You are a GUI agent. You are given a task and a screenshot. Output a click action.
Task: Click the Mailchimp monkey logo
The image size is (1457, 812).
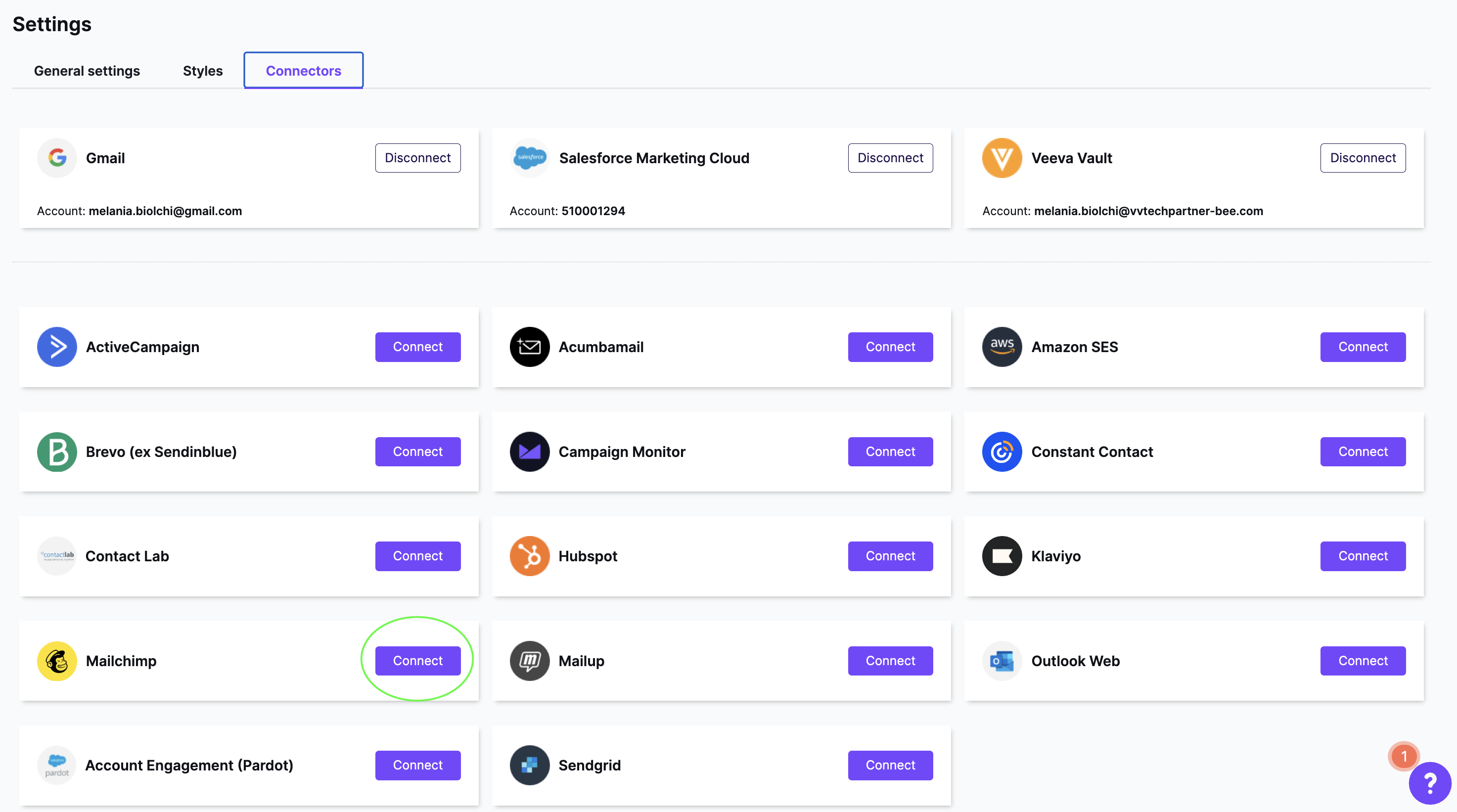(x=56, y=661)
